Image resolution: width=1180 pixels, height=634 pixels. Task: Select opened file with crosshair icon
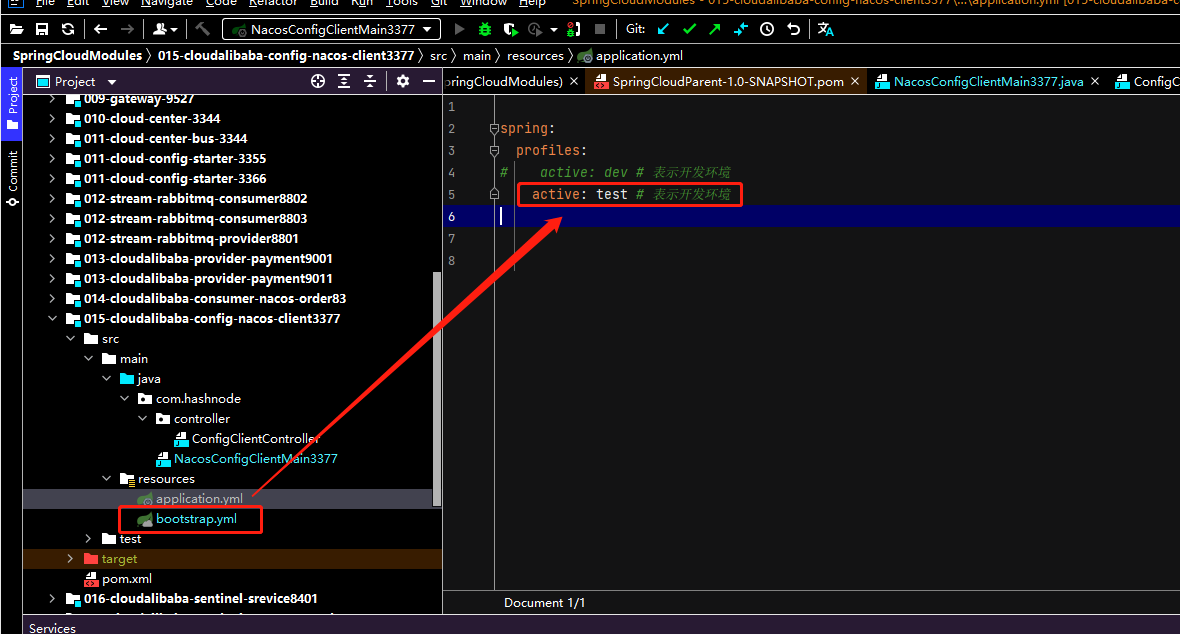click(x=318, y=81)
